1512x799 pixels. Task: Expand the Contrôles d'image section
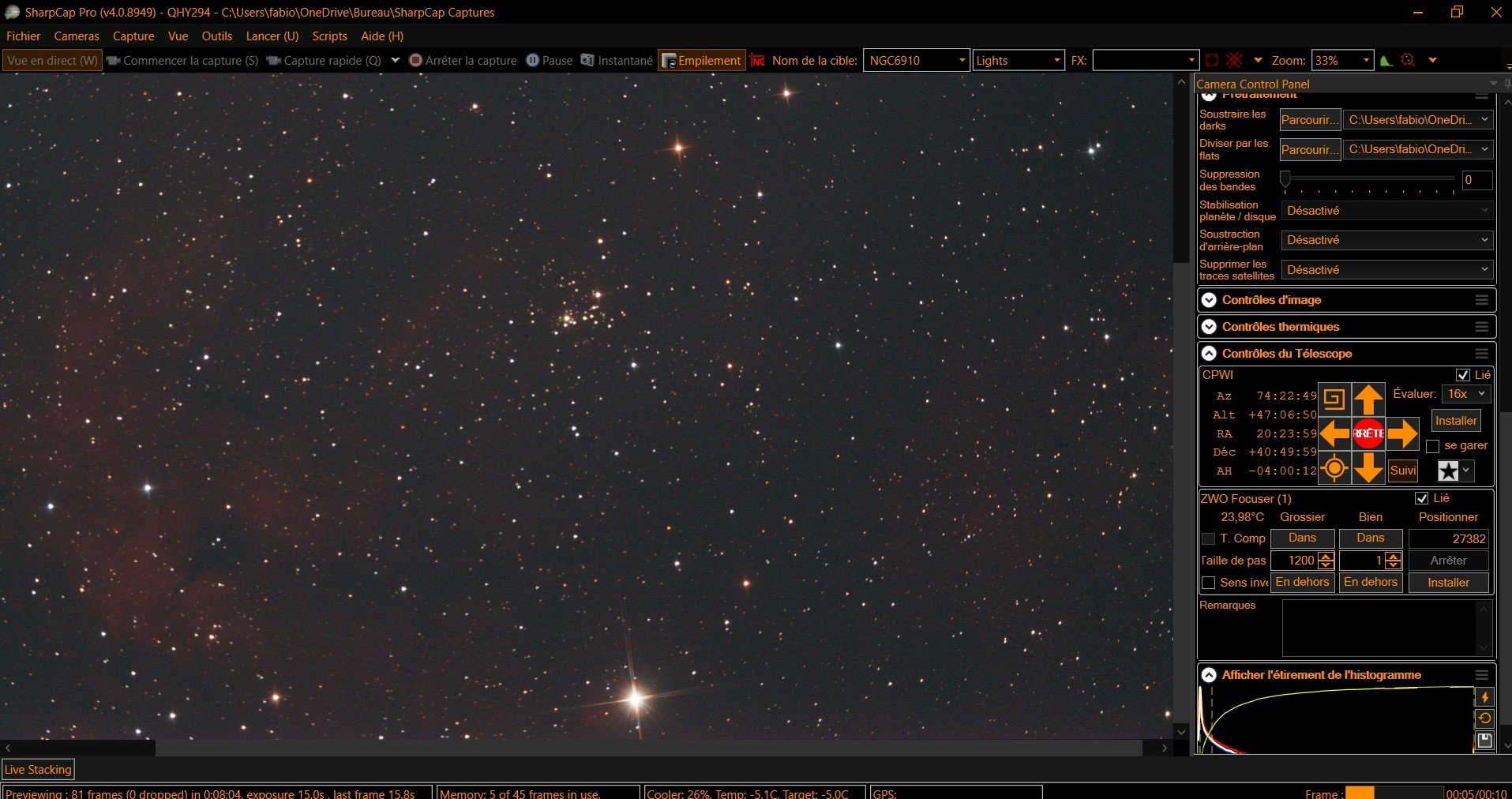click(x=1209, y=300)
